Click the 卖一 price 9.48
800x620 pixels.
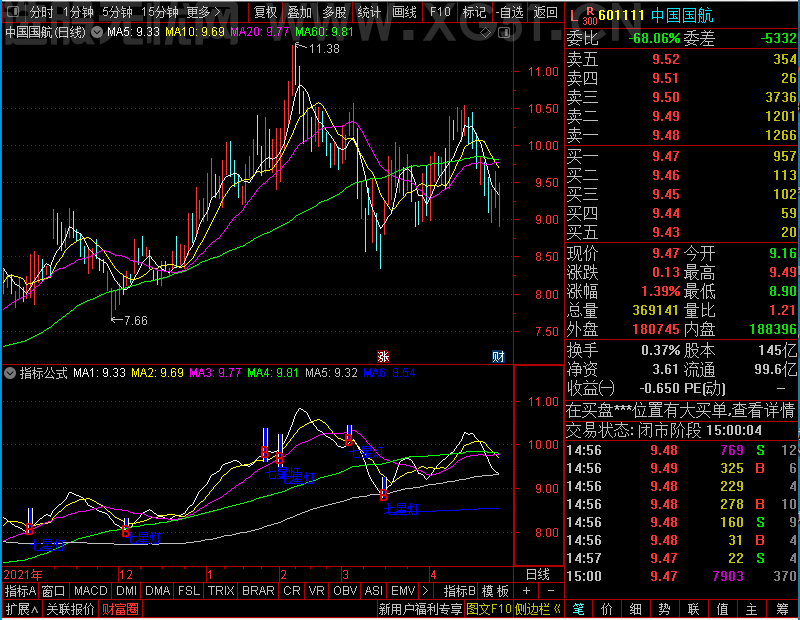[x=666, y=135]
